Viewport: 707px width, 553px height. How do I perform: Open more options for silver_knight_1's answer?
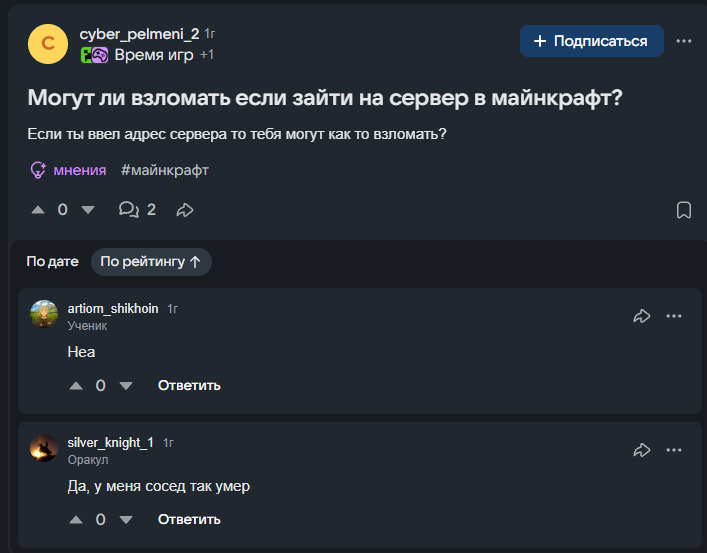674,450
